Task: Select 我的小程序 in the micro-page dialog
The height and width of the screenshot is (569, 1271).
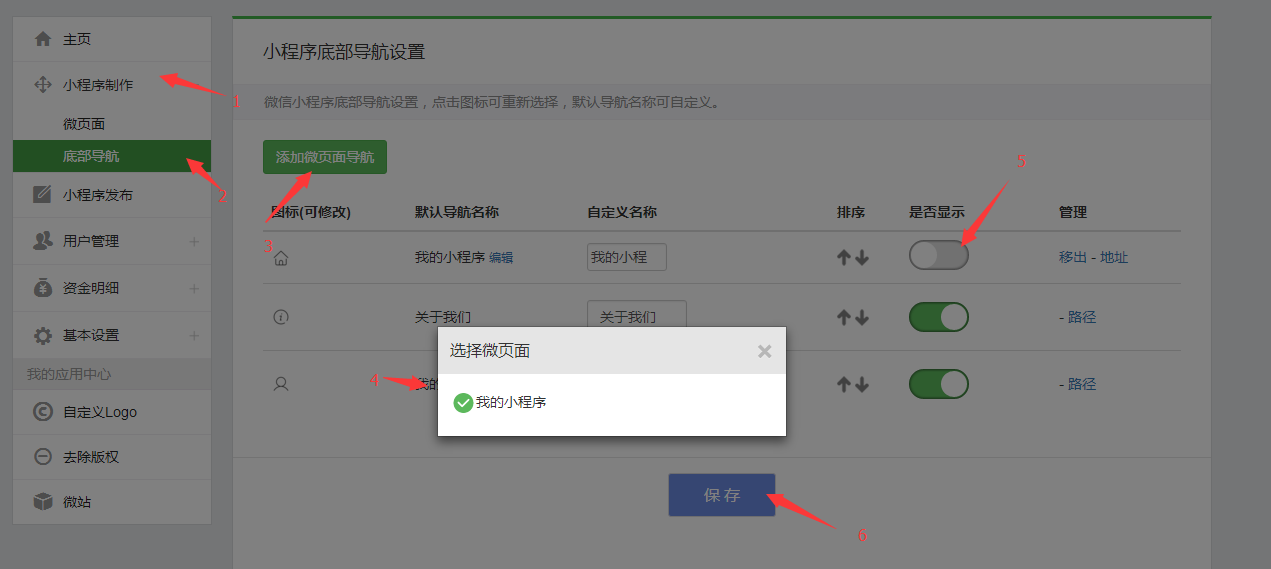Action: 500,403
